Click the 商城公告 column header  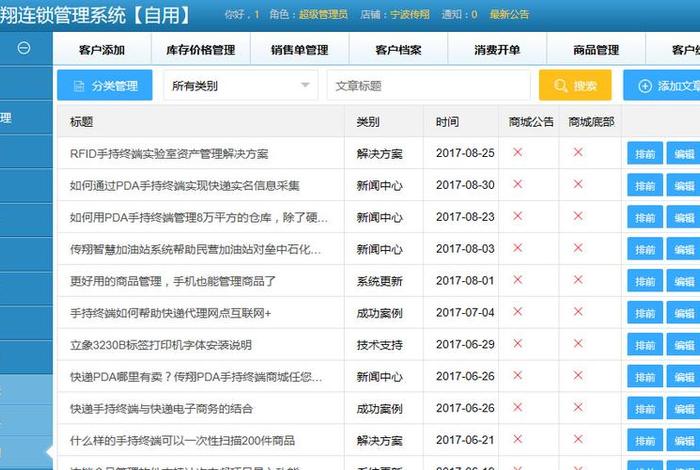[531, 121]
